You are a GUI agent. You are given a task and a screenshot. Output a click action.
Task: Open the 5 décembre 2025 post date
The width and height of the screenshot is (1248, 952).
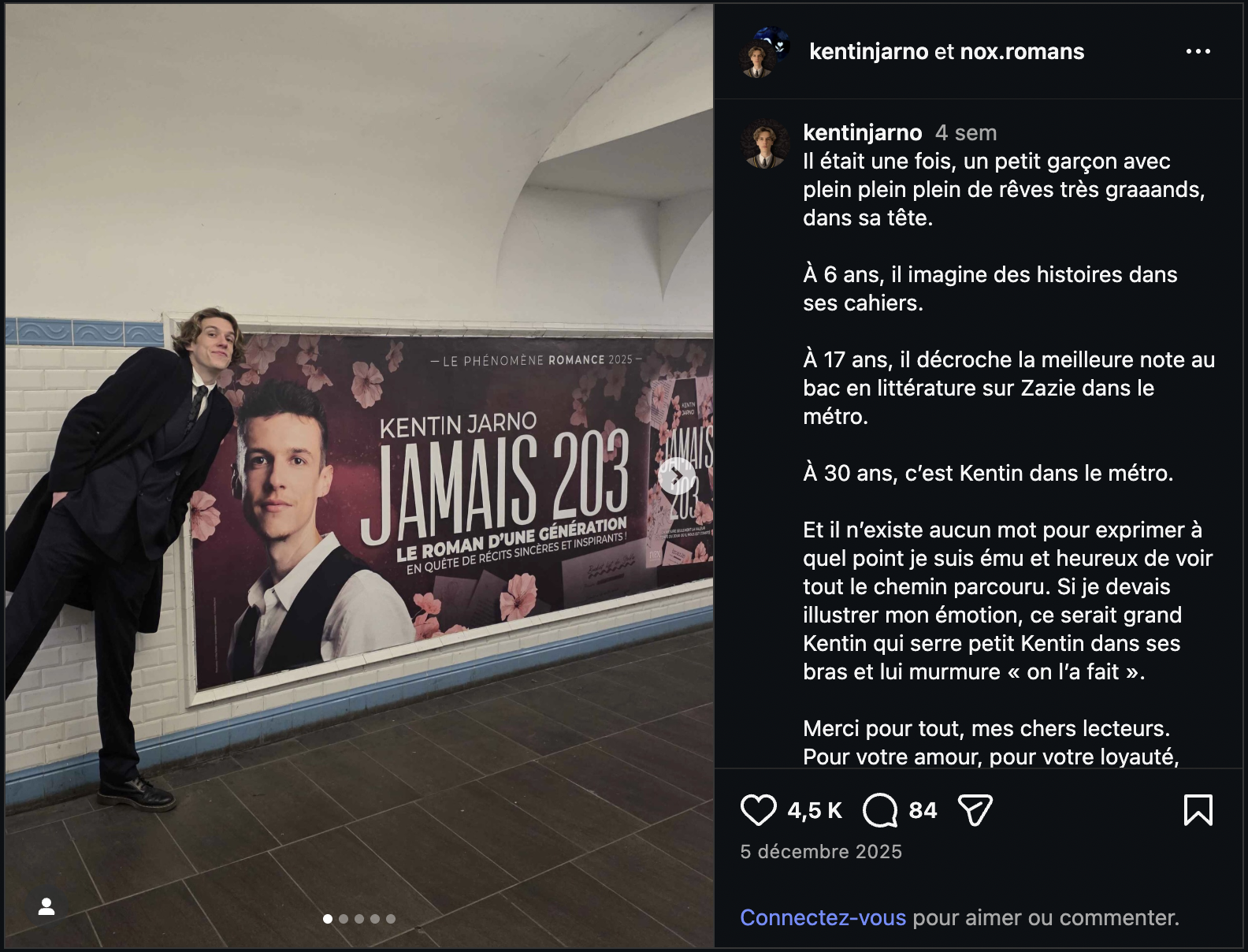pos(821,851)
